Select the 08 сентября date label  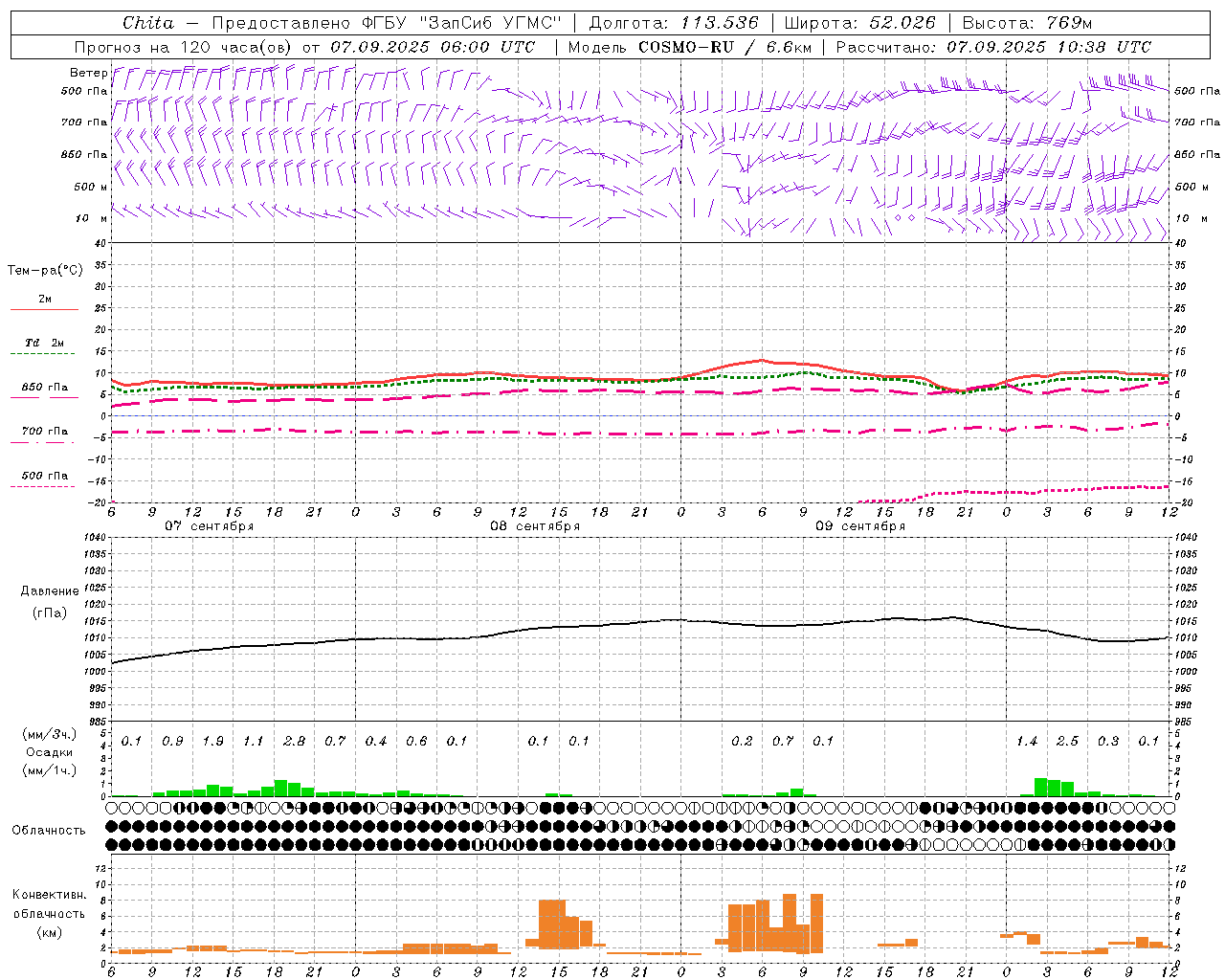[x=535, y=526]
